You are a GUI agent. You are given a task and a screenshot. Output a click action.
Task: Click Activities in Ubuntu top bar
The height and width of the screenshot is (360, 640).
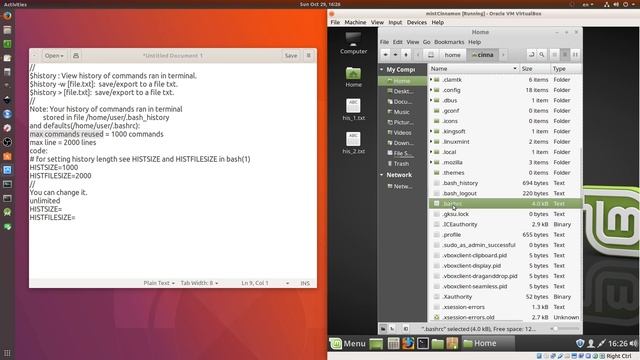click(x=15, y=4)
